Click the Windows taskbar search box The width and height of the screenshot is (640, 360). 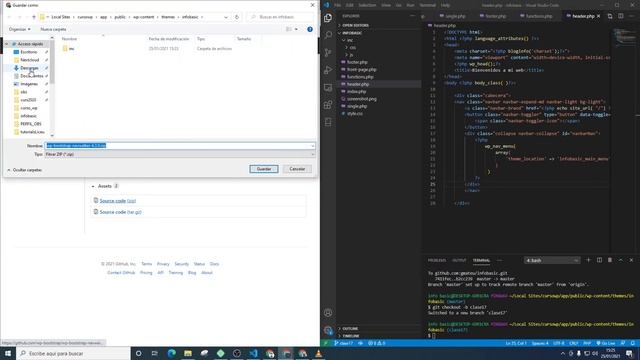[x=73, y=353]
